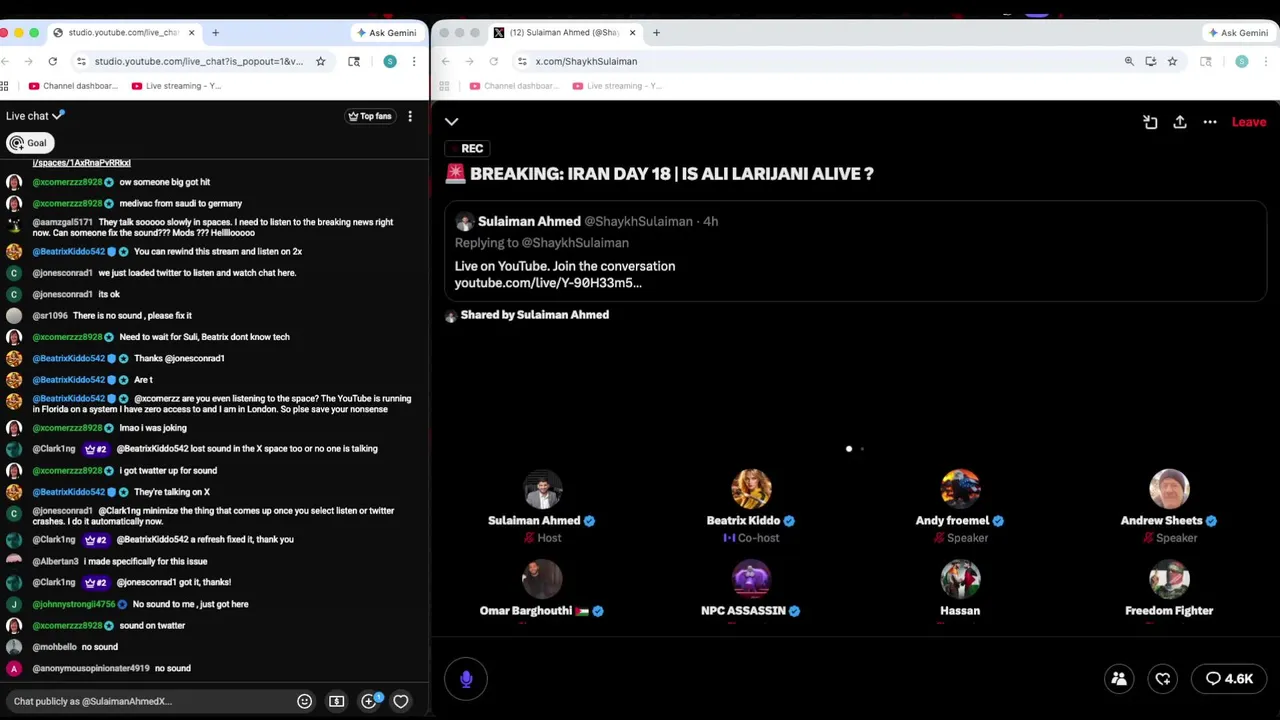The width and height of the screenshot is (1280, 720).
Task: Open the X Space three-dot more menu
Action: 1210,122
